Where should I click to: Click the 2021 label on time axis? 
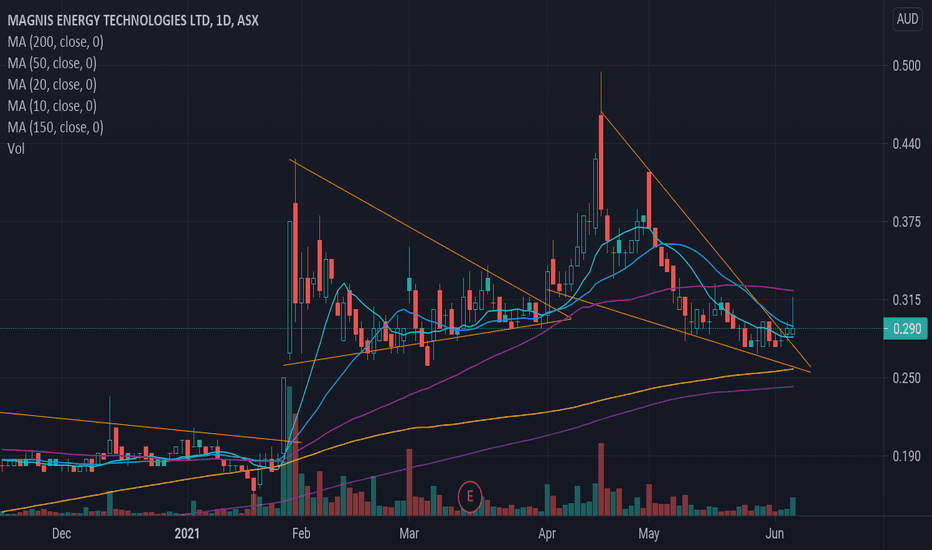click(187, 533)
